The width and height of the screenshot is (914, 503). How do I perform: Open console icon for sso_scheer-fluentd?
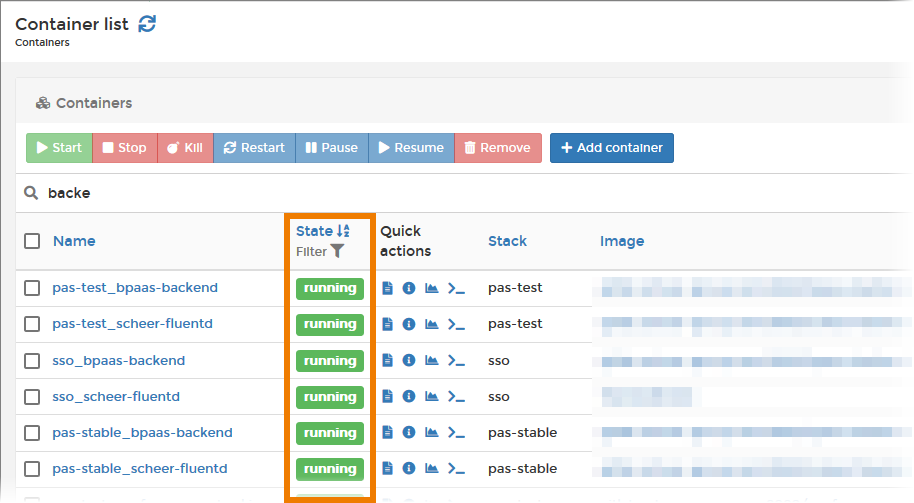coord(457,397)
